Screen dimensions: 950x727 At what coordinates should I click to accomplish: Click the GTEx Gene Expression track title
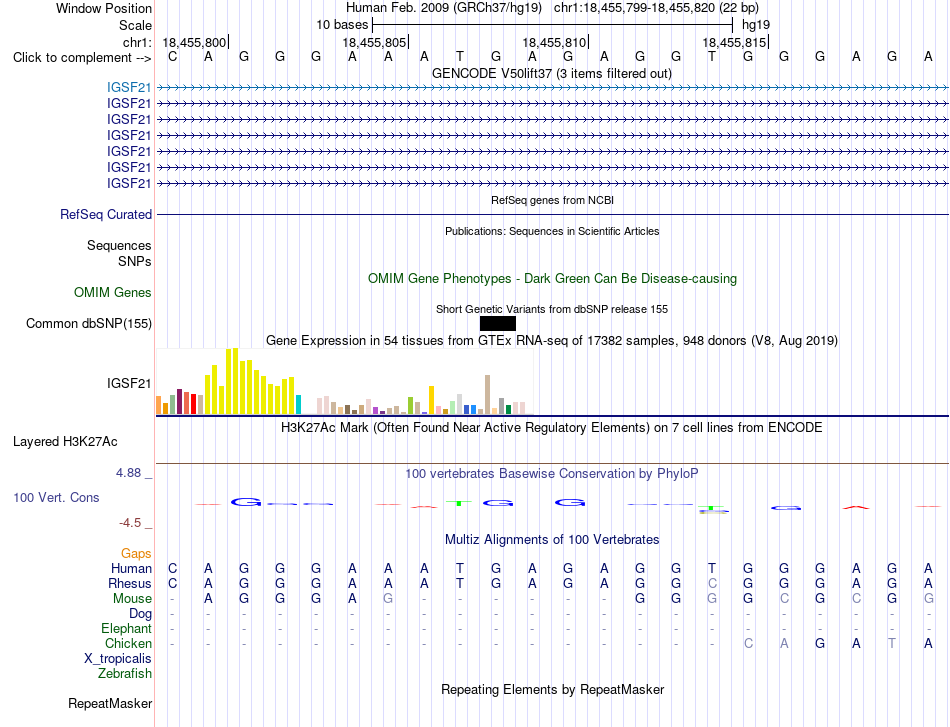(x=552, y=340)
